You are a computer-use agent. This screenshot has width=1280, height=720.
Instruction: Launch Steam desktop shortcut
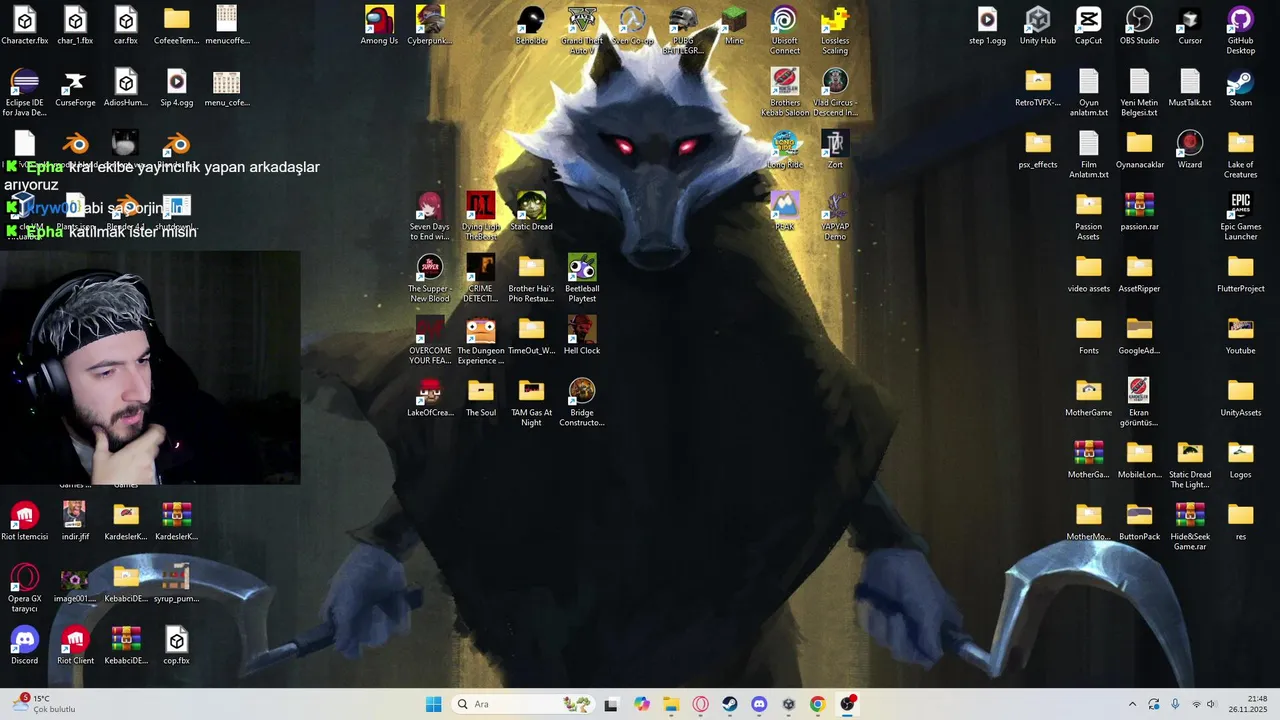1240,88
